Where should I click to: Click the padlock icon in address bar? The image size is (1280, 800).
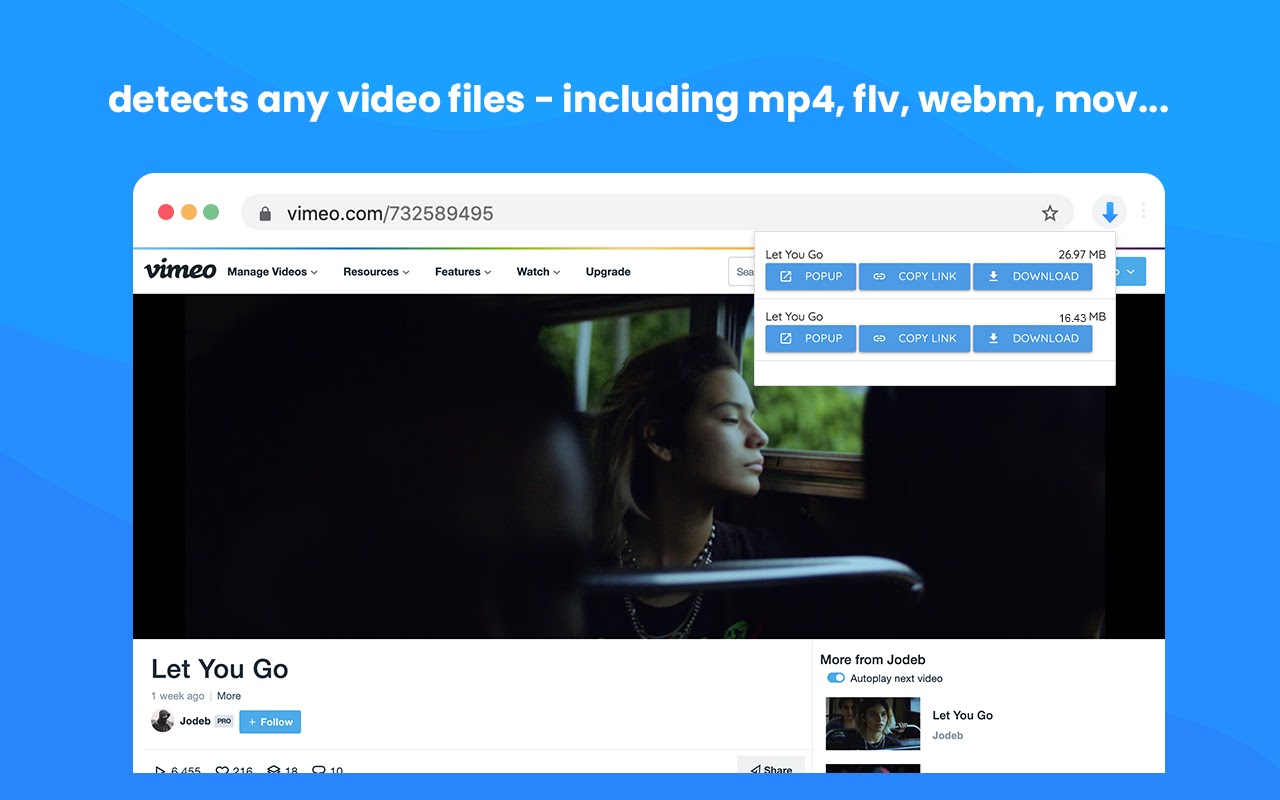tap(265, 213)
